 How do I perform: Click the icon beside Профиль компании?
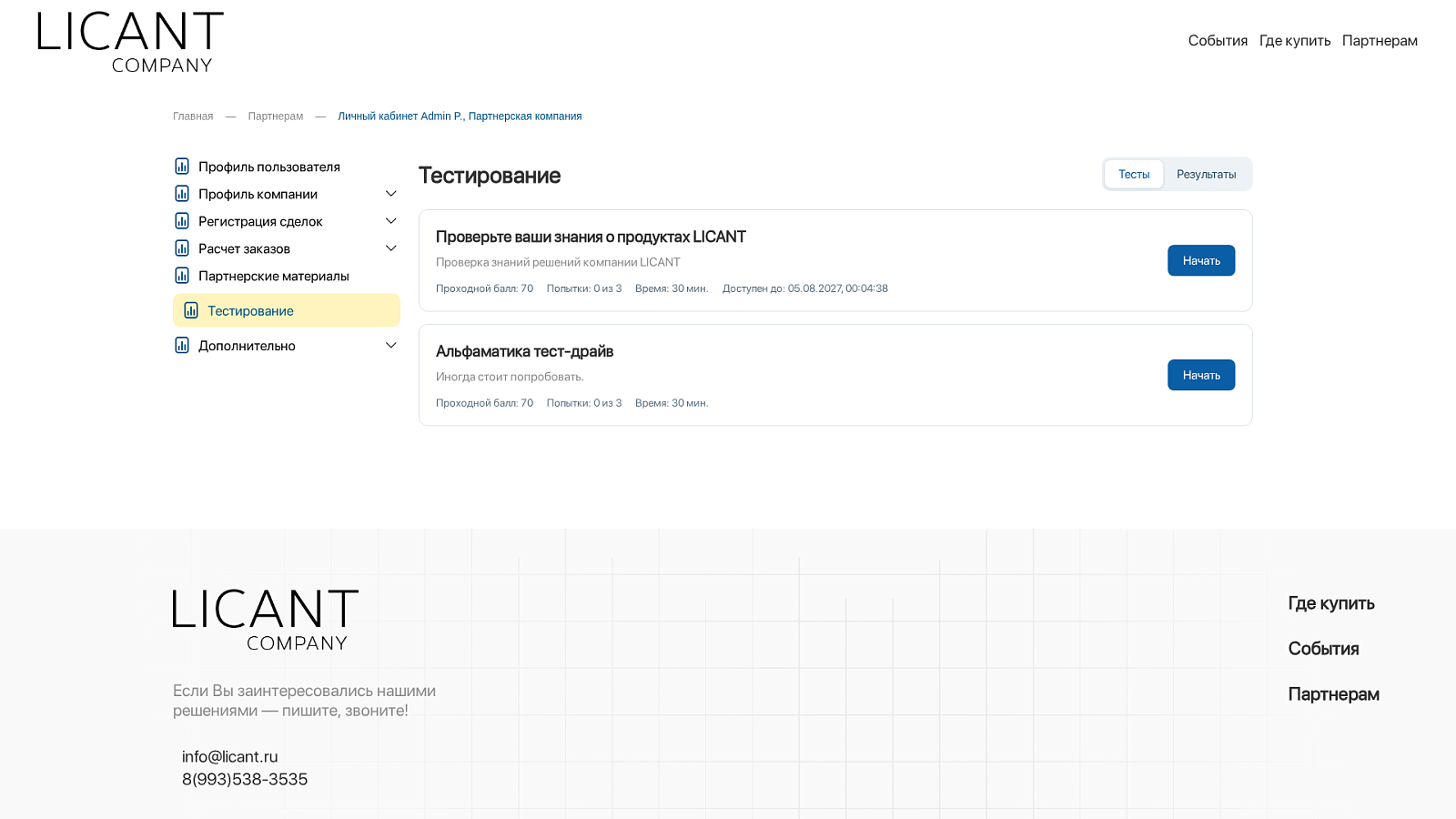coord(182,194)
